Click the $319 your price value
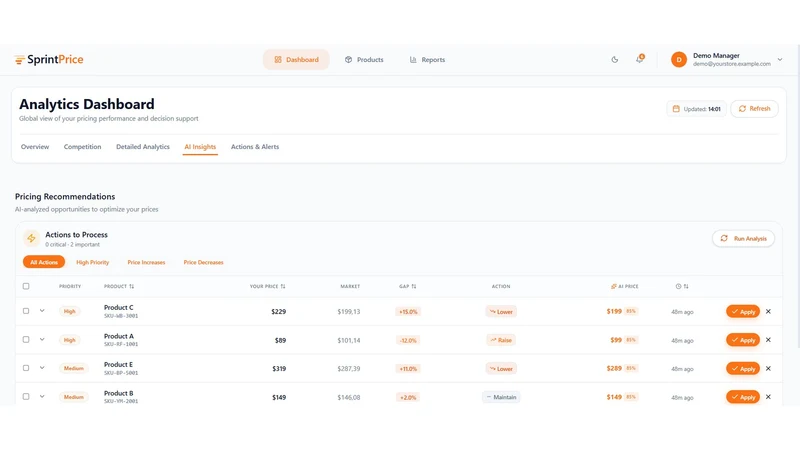Screen dimensions: 800x450 pyautogui.click(x=279, y=368)
